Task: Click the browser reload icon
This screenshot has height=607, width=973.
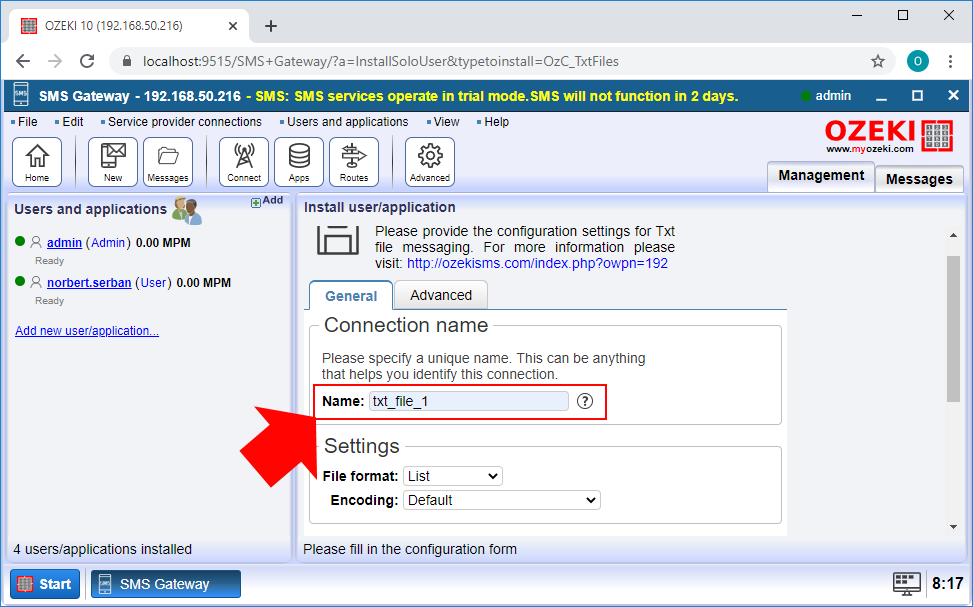Action: pyautogui.click(x=87, y=61)
